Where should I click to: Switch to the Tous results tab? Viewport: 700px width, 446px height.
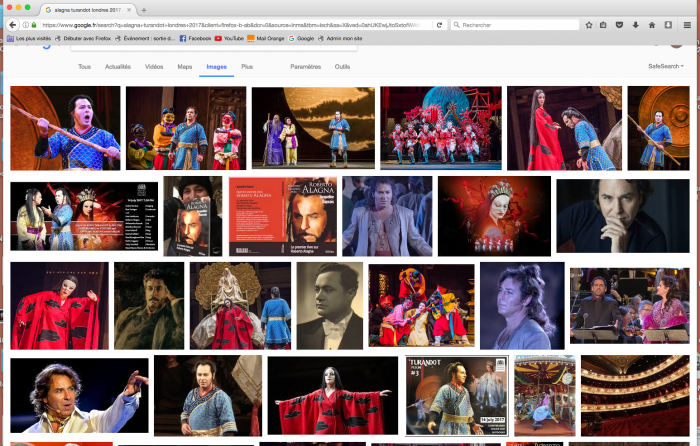[84, 67]
